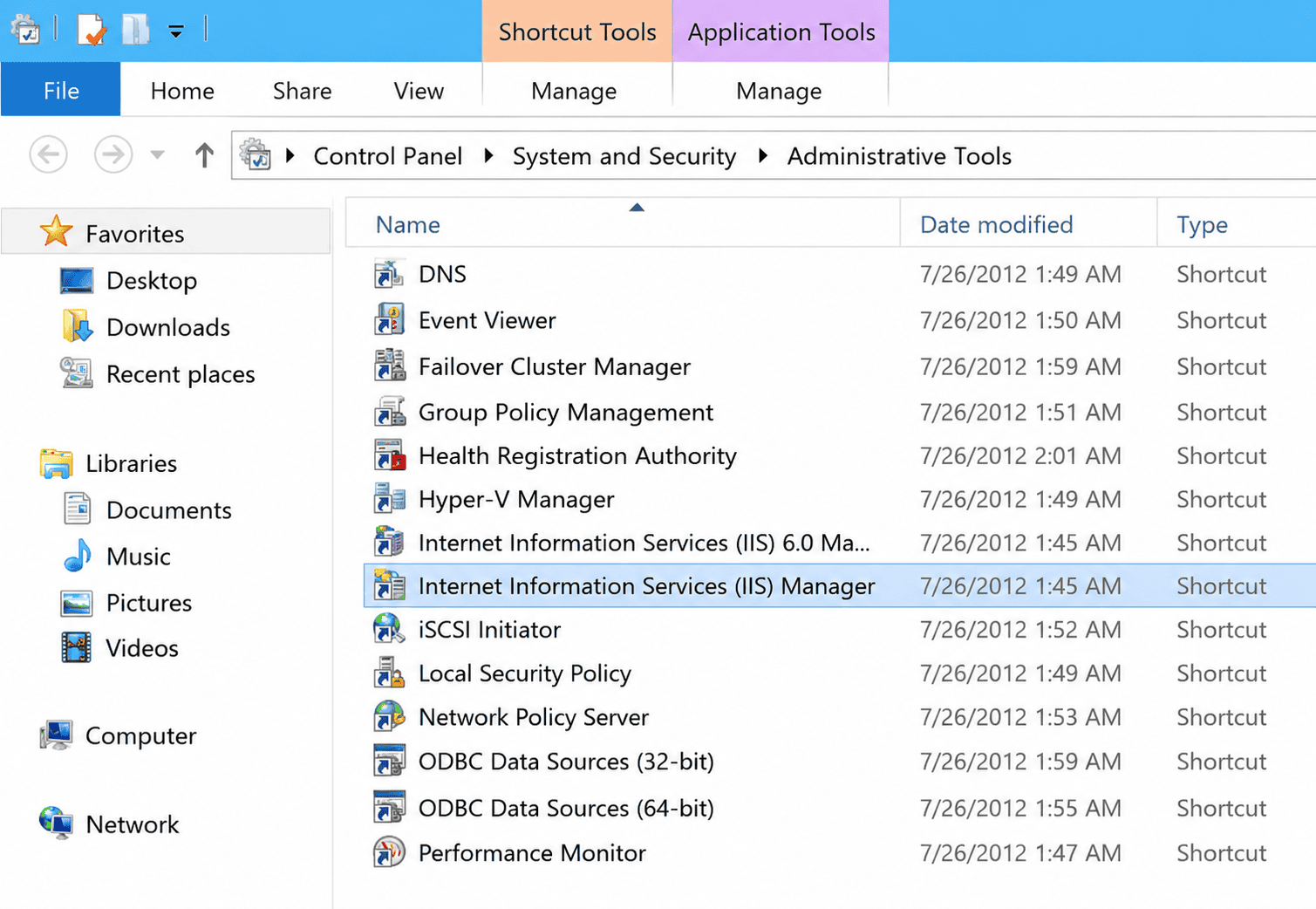
Task: Click the Properties icon in quick access toolbar
Action: (91, 31)
